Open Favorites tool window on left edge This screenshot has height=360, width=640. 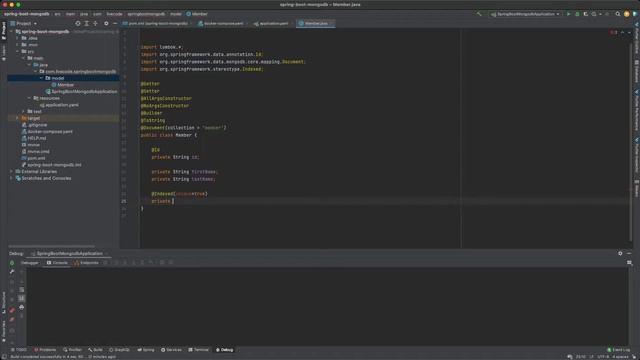pos(4,331)
